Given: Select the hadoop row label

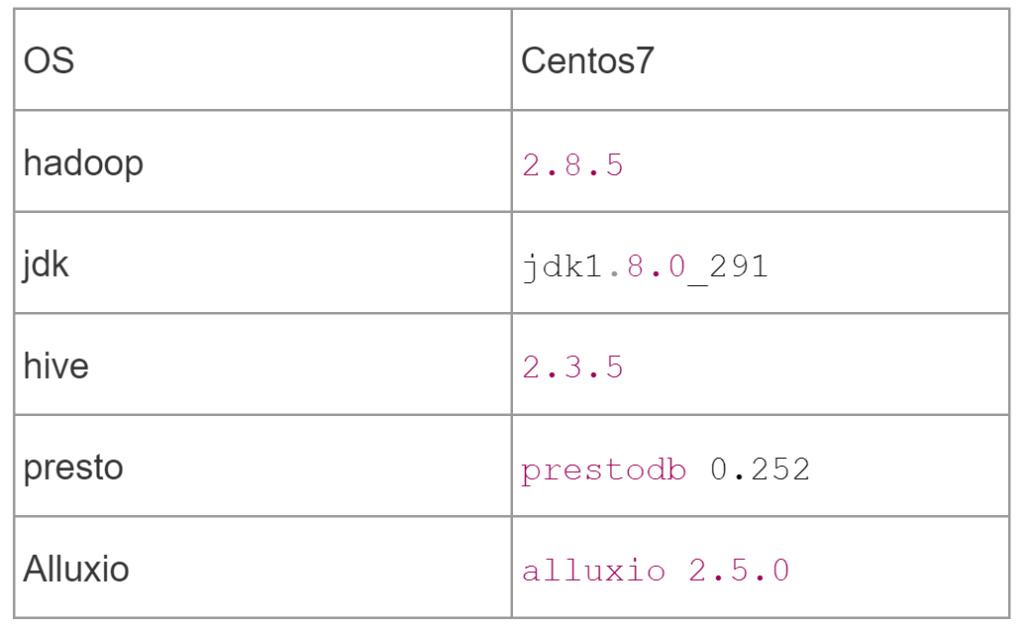Looking at the screenshot, I should (83, 163).
